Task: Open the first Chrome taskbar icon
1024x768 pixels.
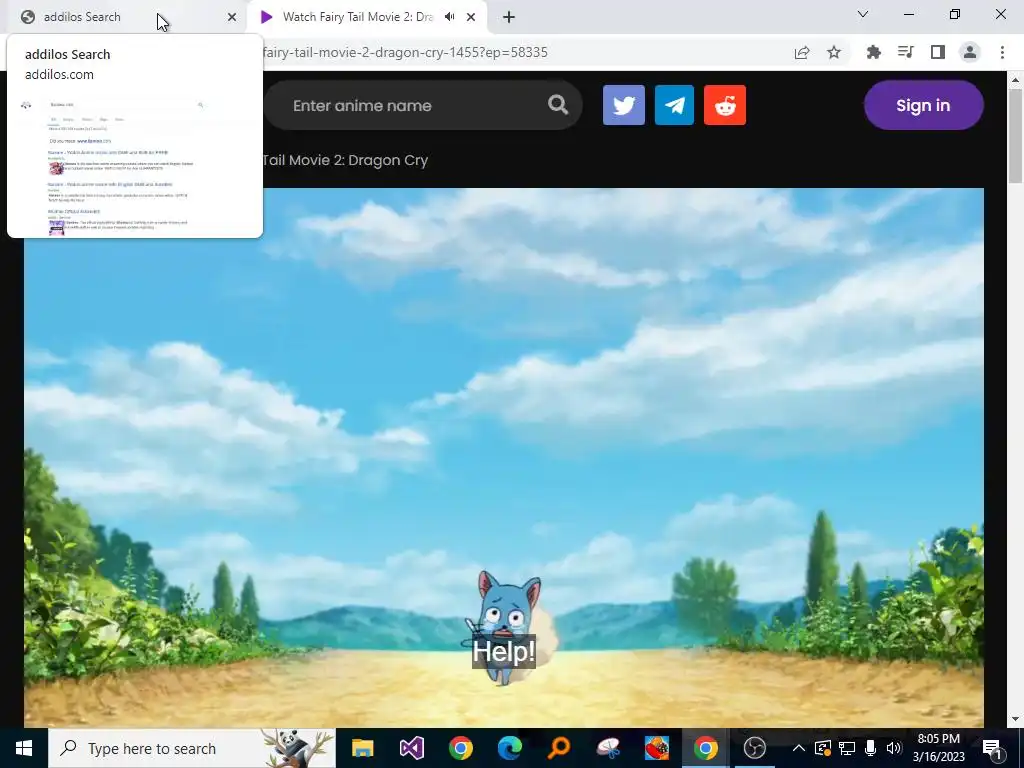Action: (x=460, y=748)
